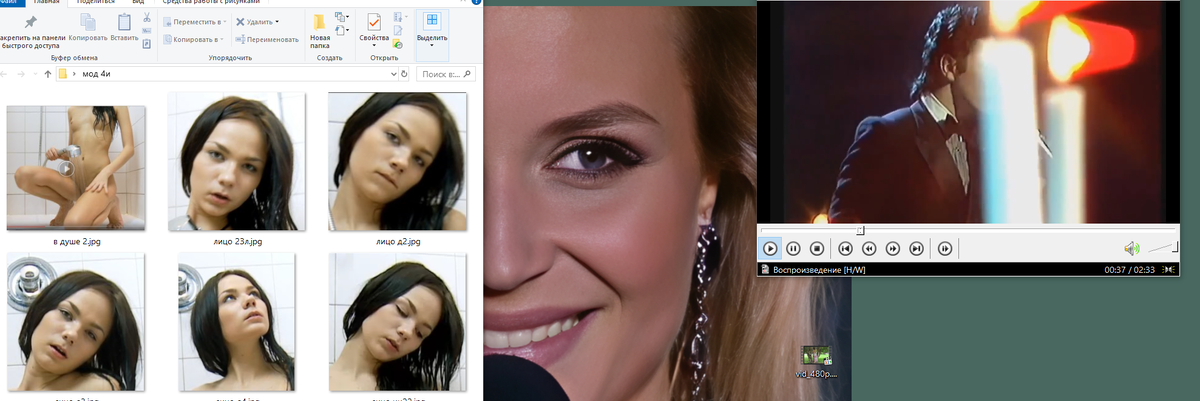The height and width of the screenshot is (401, 1200).
Task: Select thumbnail лицо д2.jpg
Action: click(x=397, y=163)
